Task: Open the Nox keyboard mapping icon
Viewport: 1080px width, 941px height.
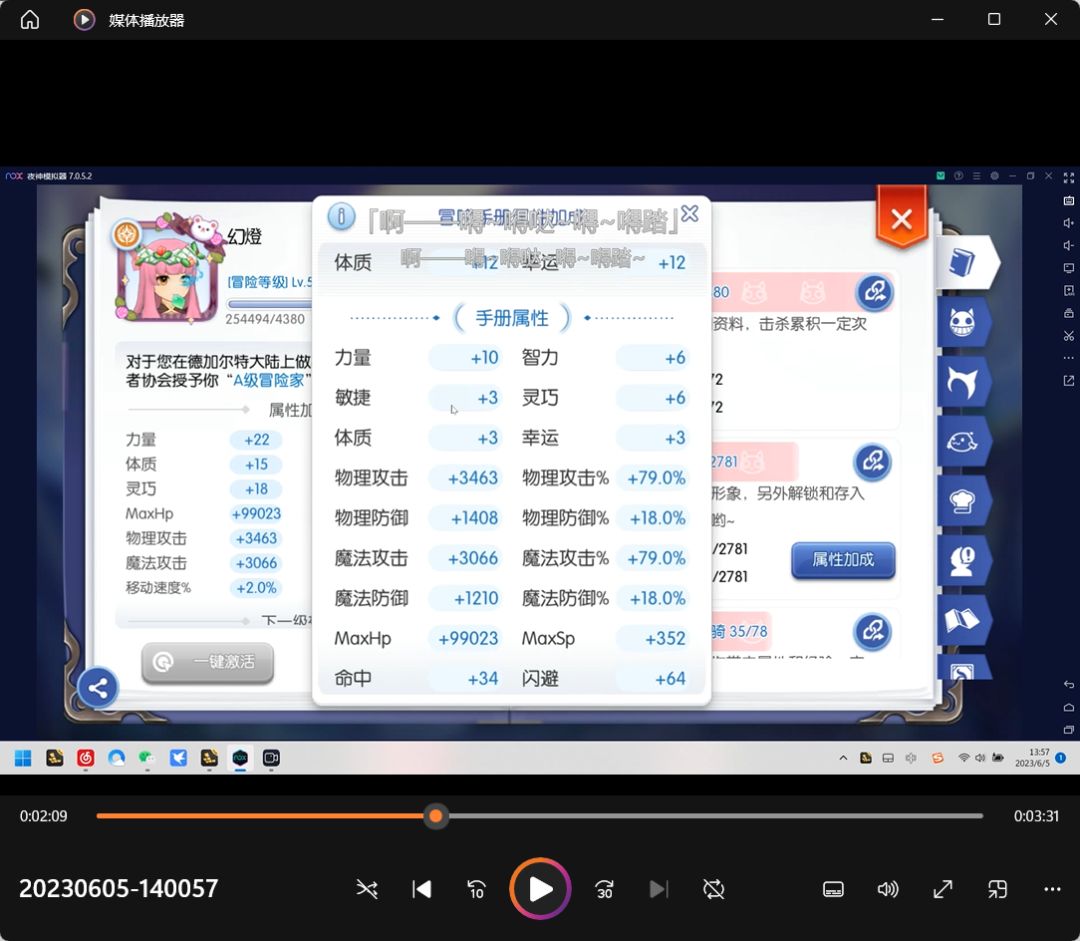Action: click(x=1068, y=200)
